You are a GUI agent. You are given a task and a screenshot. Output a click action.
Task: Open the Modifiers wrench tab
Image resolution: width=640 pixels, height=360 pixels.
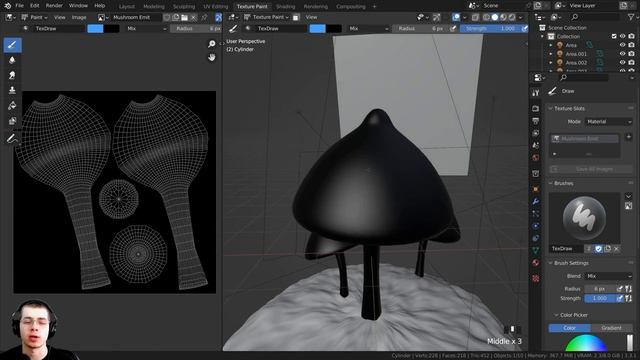tap(536, 201)
